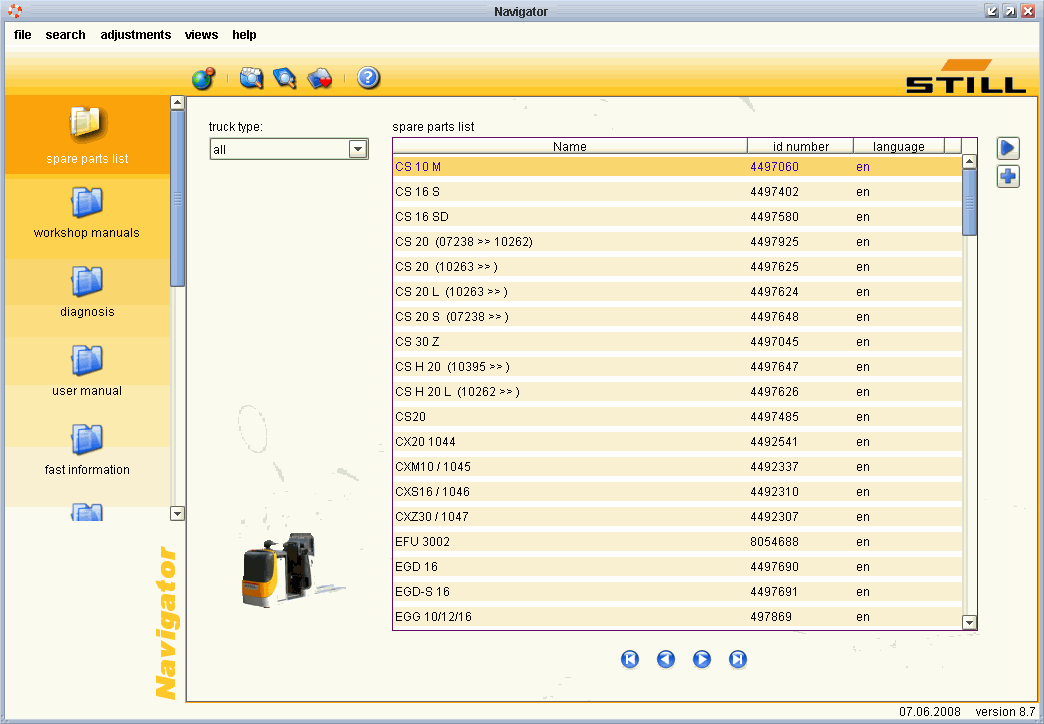
Task: Select the CS 20 S (07238 >> ) row
Action: [677, 317]
